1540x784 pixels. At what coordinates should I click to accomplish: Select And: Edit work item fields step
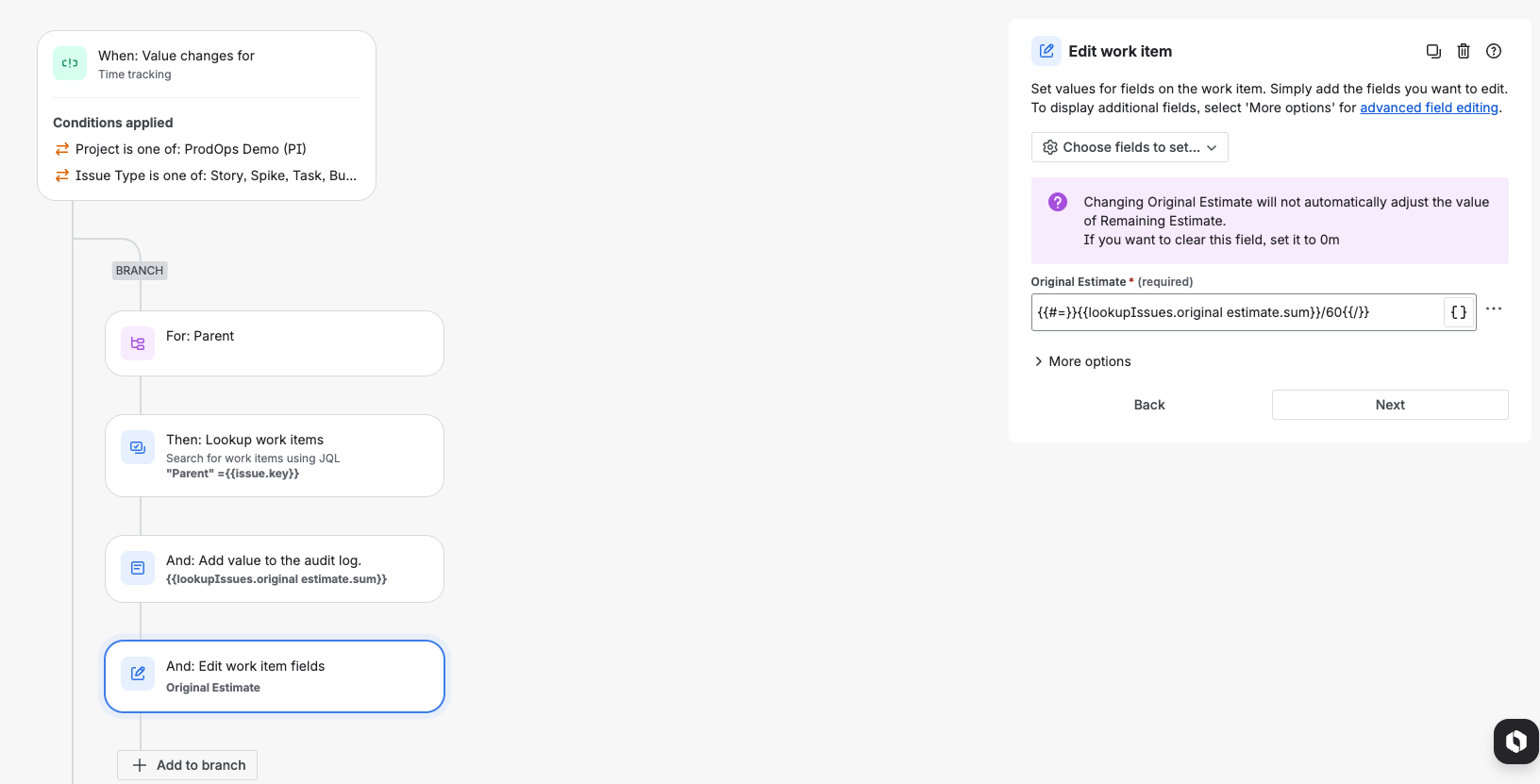[275, 676]
